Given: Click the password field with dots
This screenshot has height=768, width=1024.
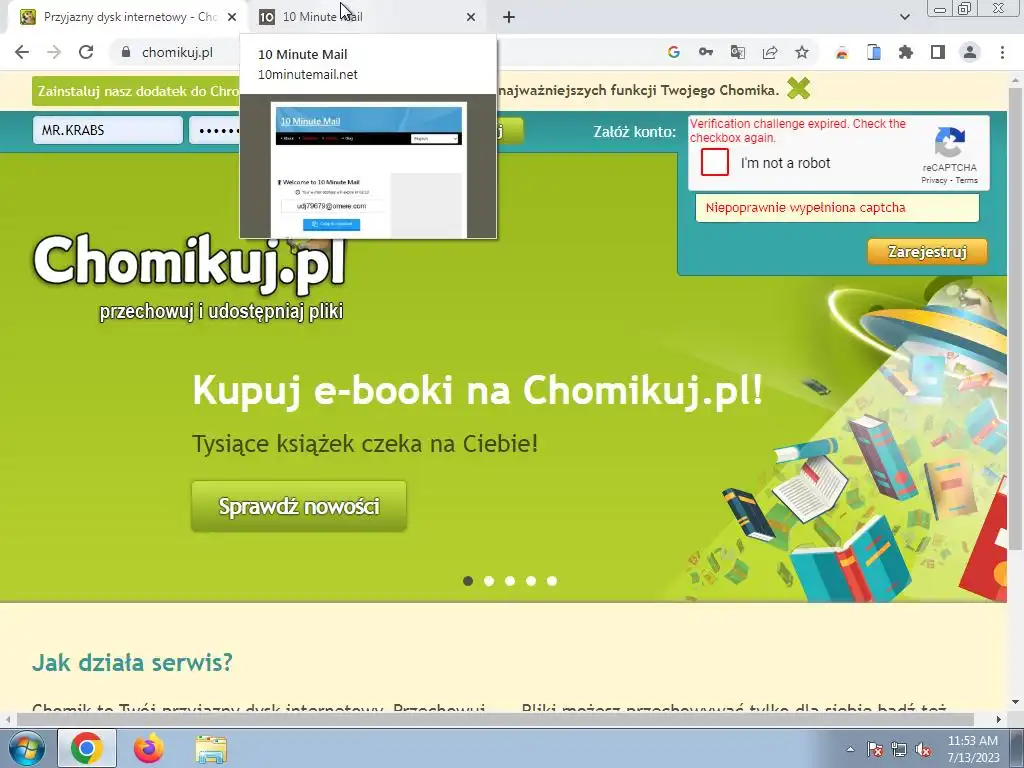Looking at the screenshot, I should click(215, 130).
